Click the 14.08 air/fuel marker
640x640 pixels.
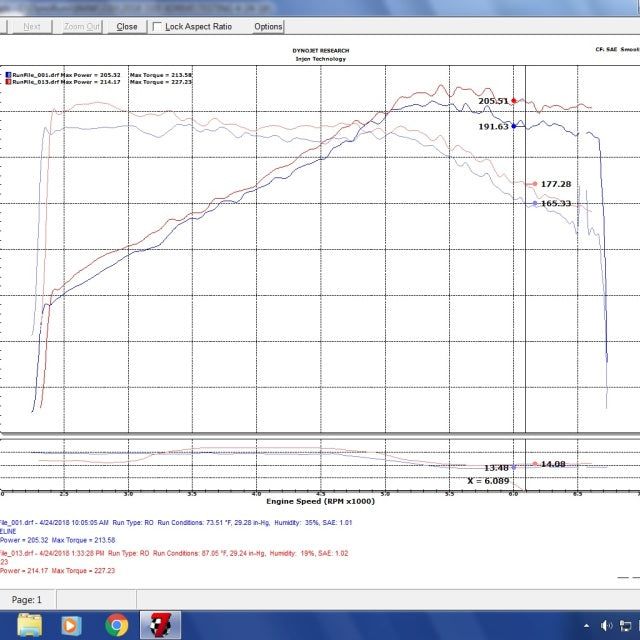click(535, 464)
